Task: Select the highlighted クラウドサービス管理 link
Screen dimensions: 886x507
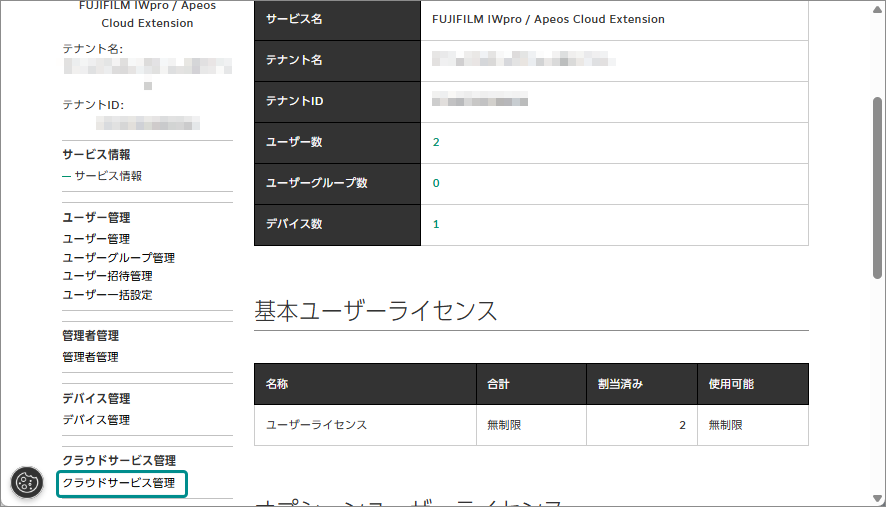Action: (121, 484)
